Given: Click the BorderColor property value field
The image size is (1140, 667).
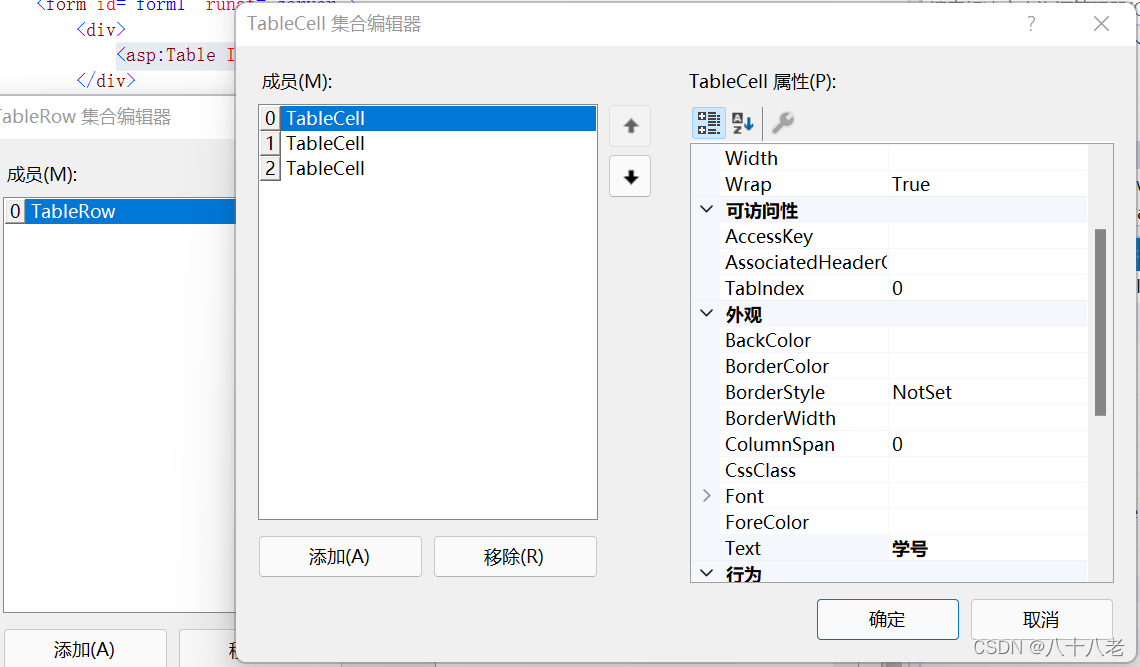Looking at the screenshot, I should pyautogui.click(x=988, y=366).
